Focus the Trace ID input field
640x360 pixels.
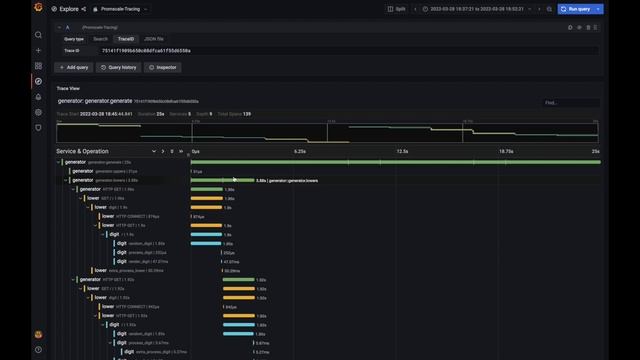349,51
